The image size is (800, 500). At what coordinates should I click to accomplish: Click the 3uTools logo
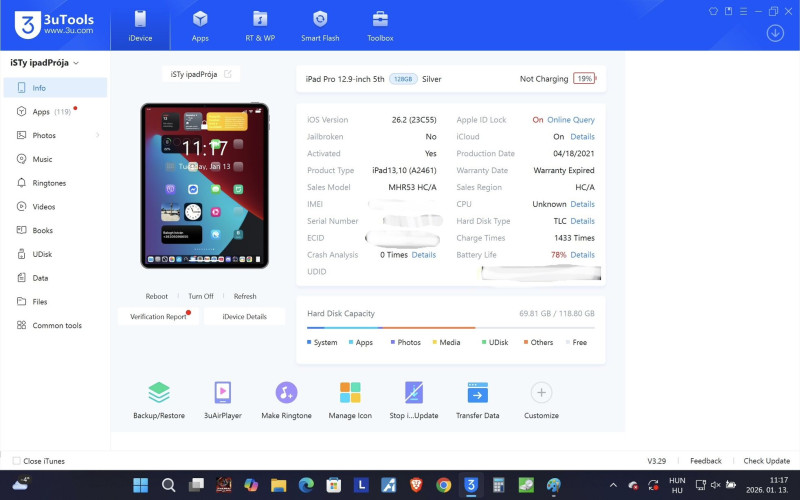(x=55, y=24)
